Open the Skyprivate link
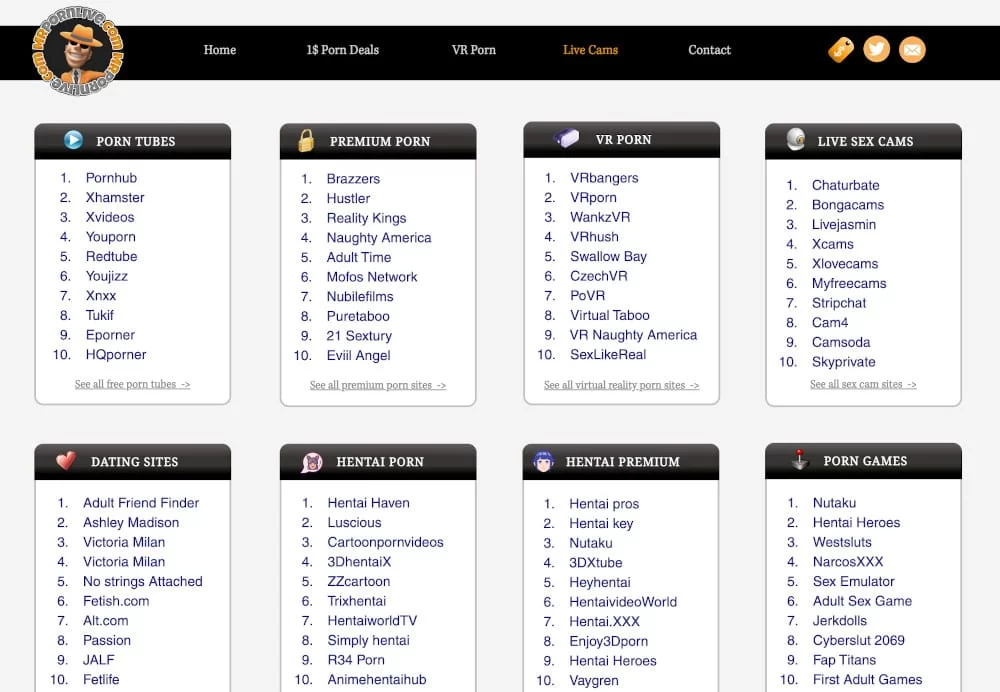The height and width of the screenshot is (692, 1000). click(843, 362)
